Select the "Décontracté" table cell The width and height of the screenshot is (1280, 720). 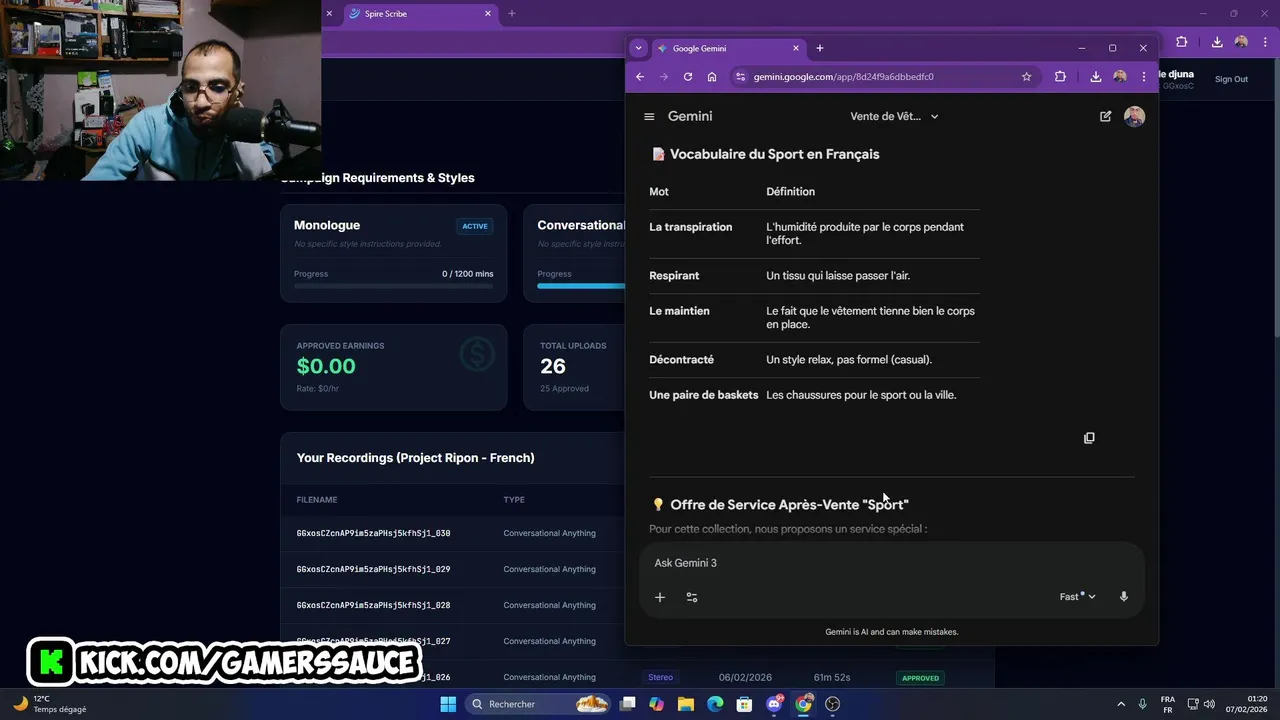[682, 359]
